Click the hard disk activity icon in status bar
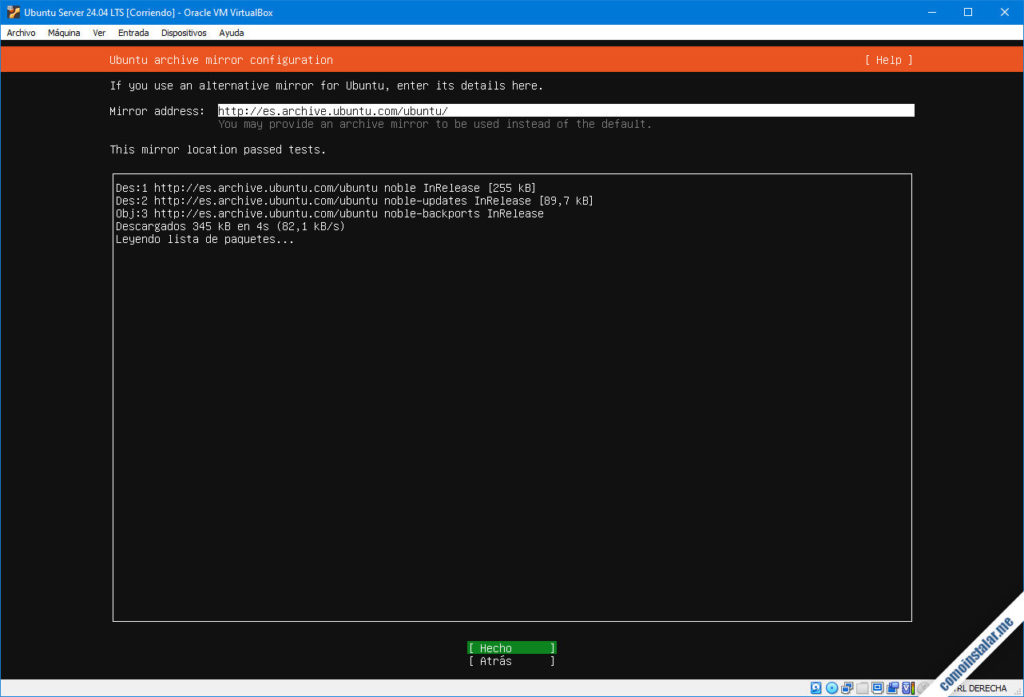This screenshot has height=697, width=1024. (x=816, y=688)
